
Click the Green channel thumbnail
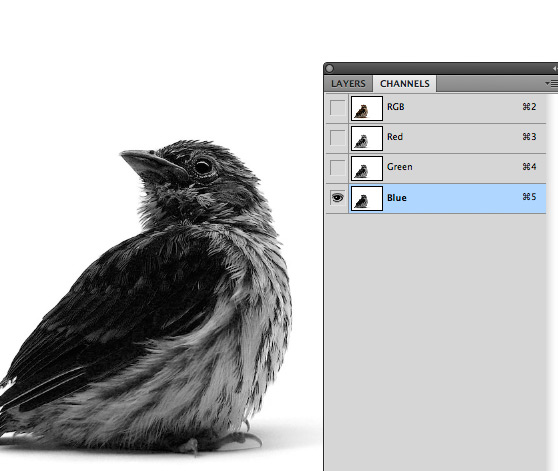[x=367, y=168]
